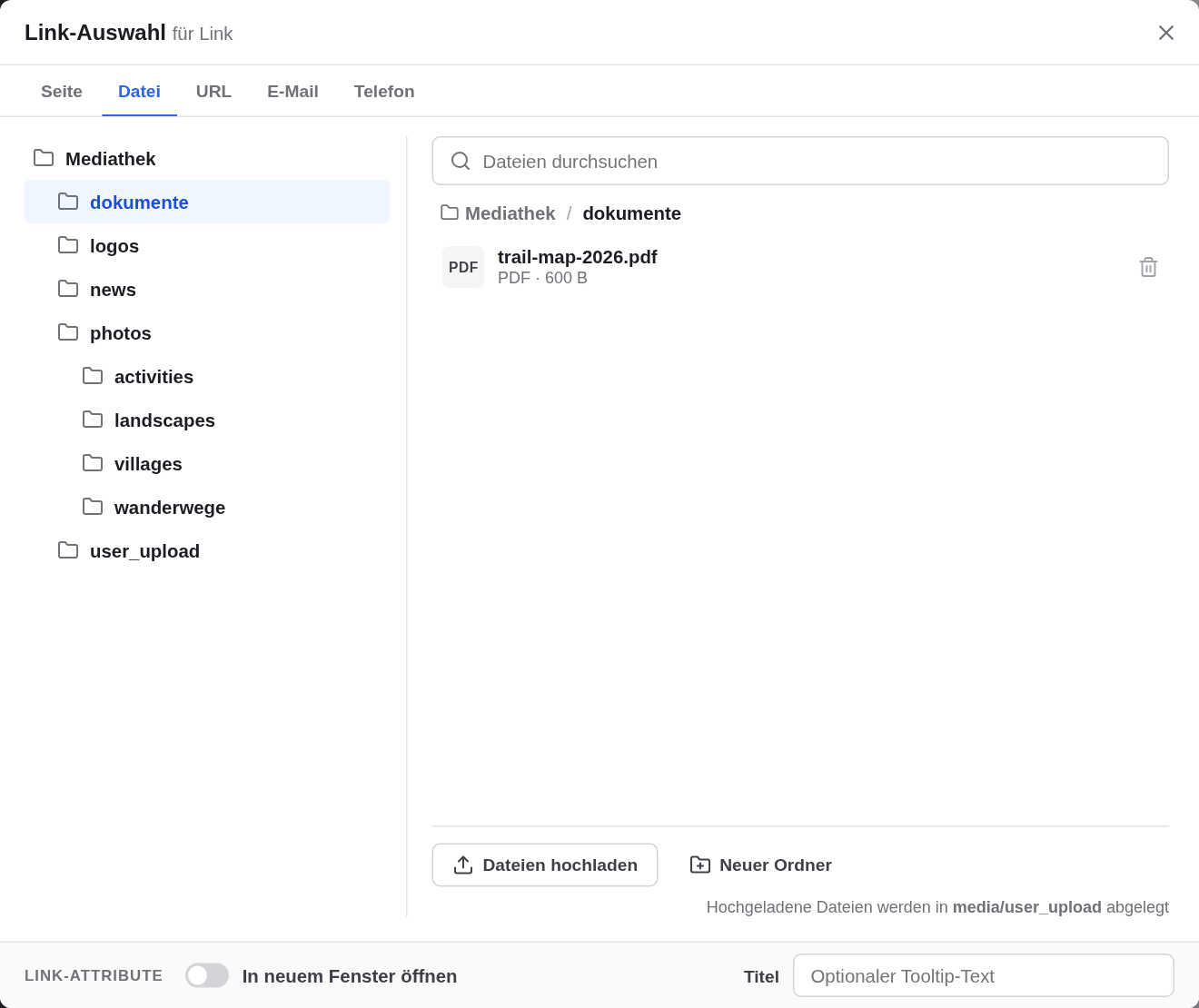This screenshot has width=1199, height=1008.
Task: Navigate to Mediathek in the breadcrumb
Action: tap(510, 213)
